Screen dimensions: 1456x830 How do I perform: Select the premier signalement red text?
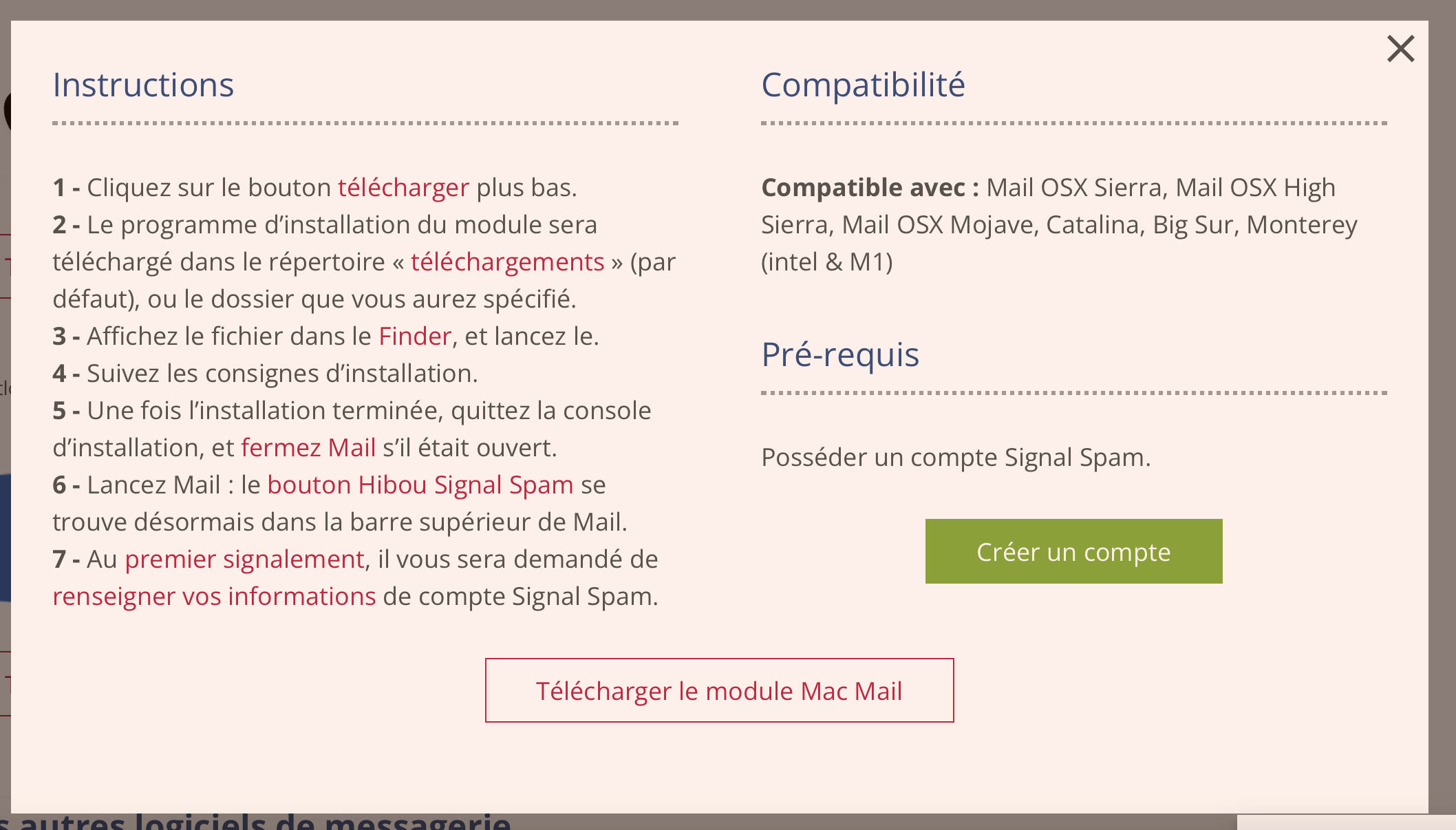click(x=244, y=559)
